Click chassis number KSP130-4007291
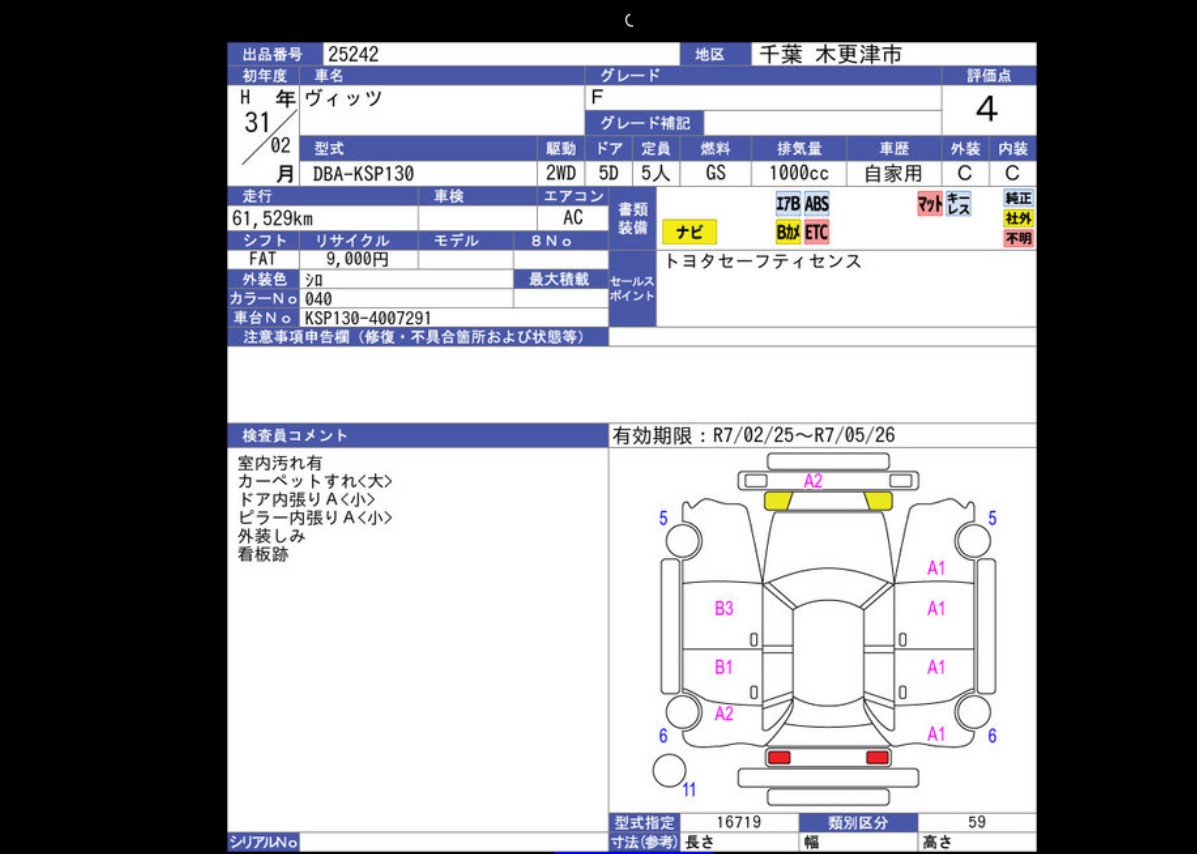The height and width of the screenshot is (854, 1197). click(368, 318)
